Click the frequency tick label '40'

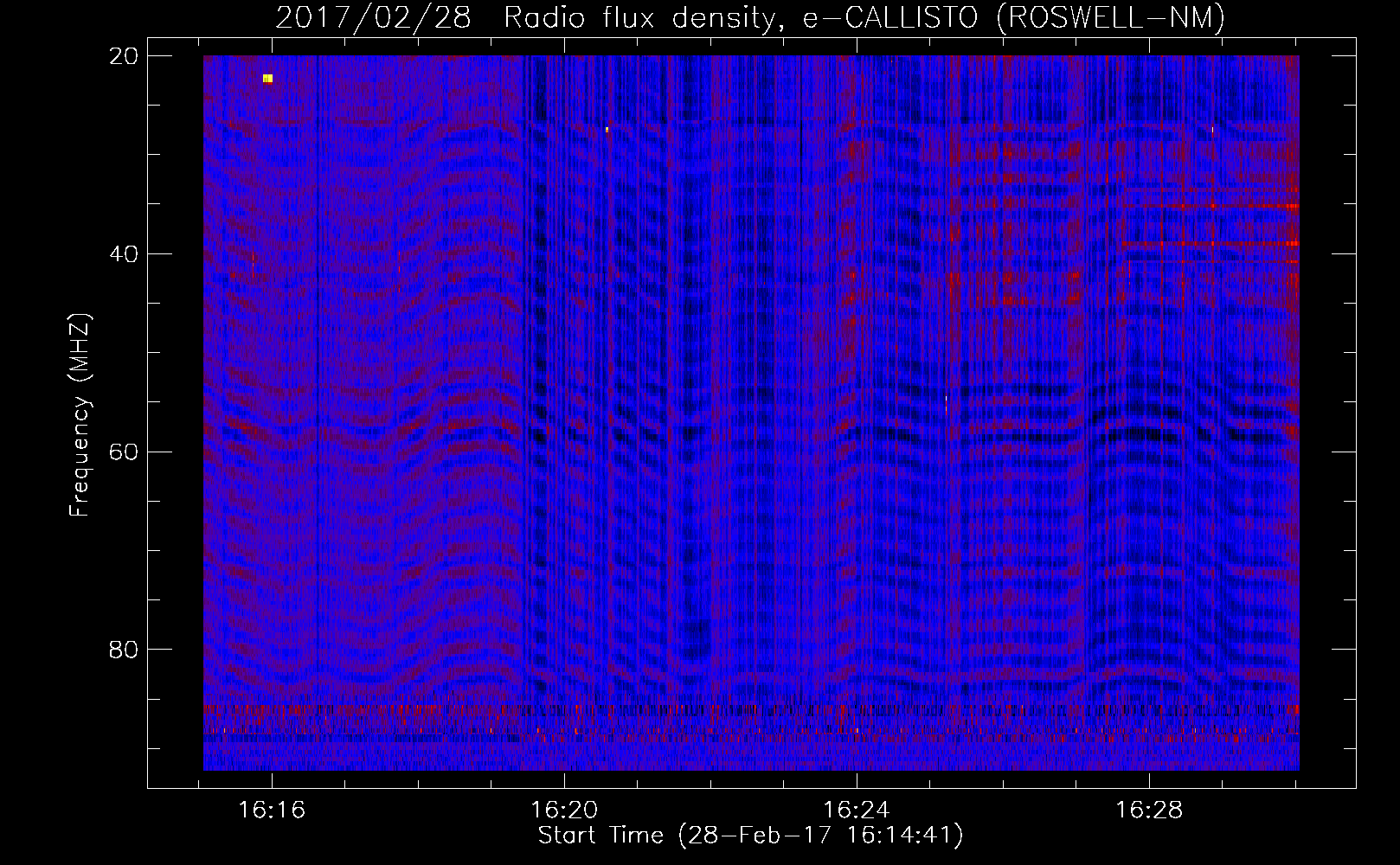(x=124, y=254)
